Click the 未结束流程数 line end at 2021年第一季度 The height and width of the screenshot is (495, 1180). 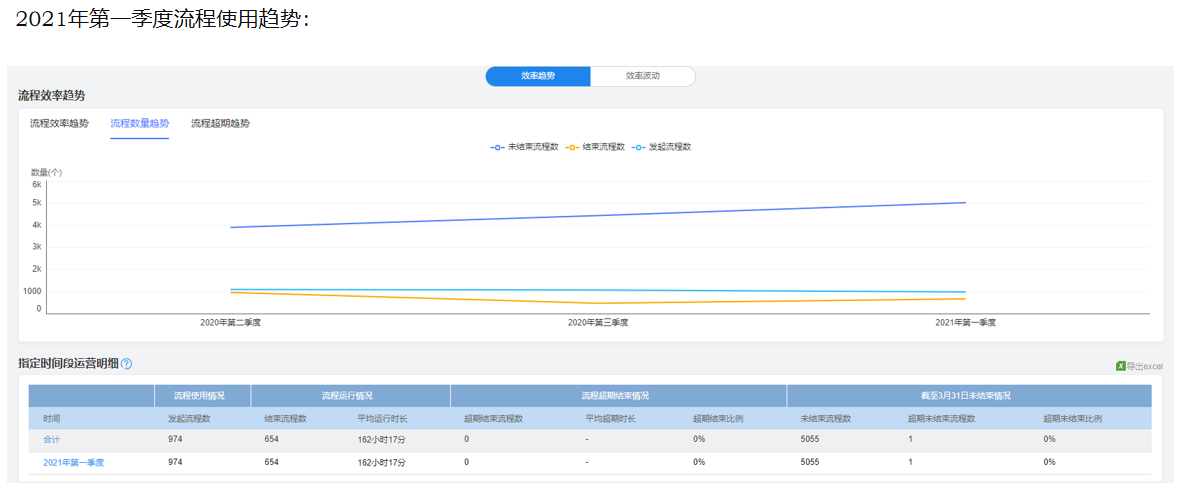click(966, 202)
